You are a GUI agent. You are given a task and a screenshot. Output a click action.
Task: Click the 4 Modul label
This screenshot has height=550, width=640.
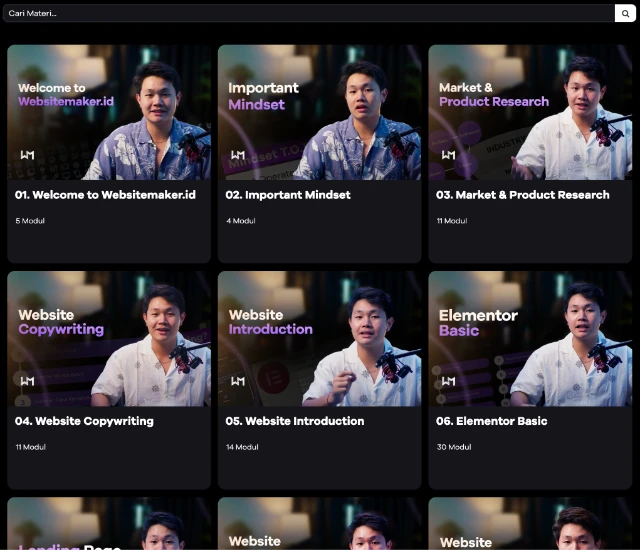[x=241, y=221]
